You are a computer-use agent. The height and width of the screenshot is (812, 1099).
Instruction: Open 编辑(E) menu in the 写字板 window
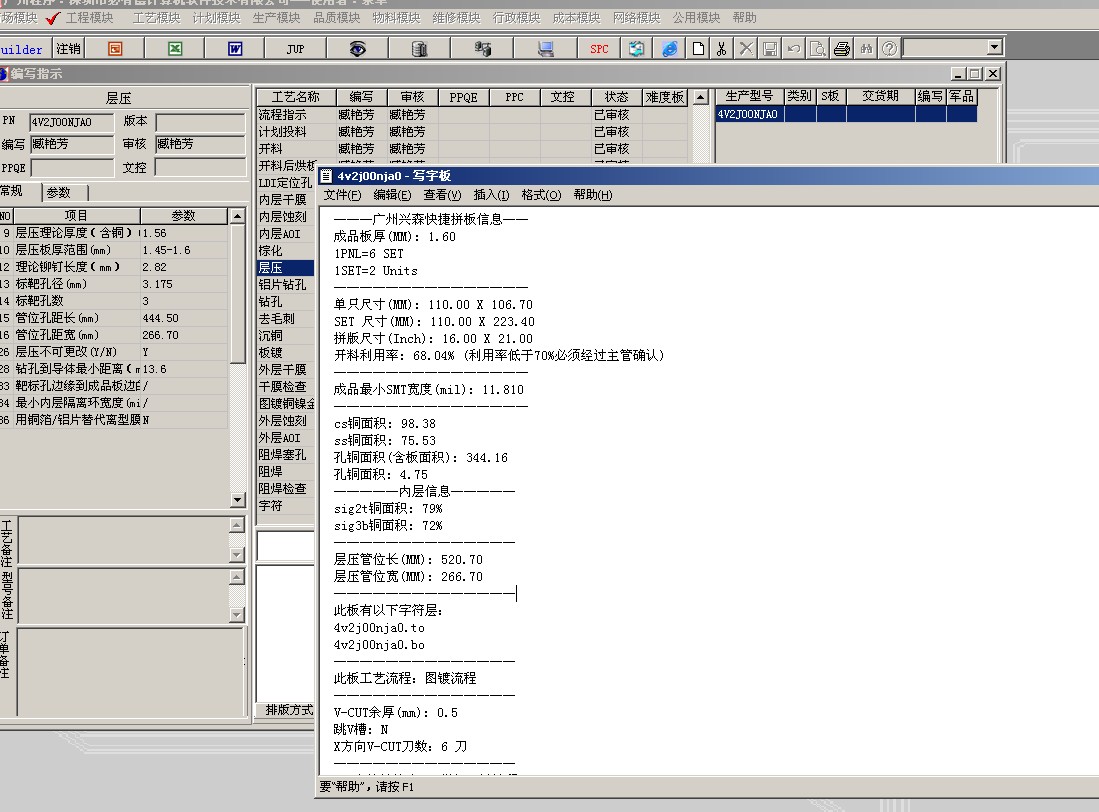[x=392, y=195]
